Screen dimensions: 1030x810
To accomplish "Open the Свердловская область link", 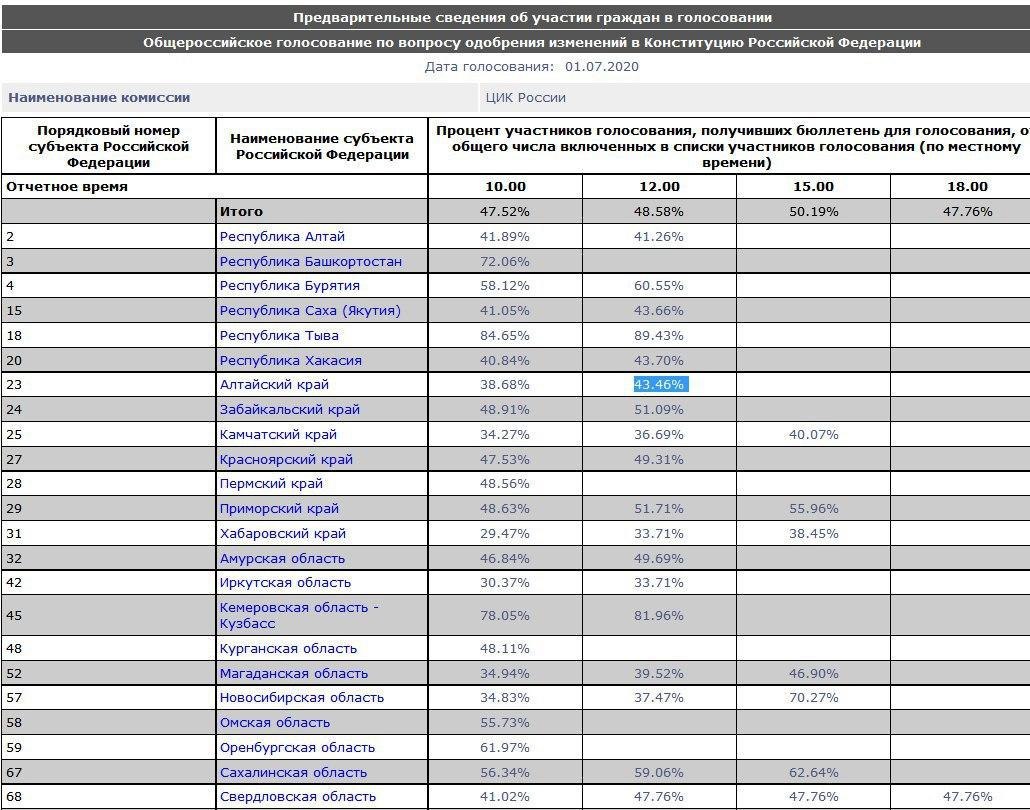I will coord(298,797).
